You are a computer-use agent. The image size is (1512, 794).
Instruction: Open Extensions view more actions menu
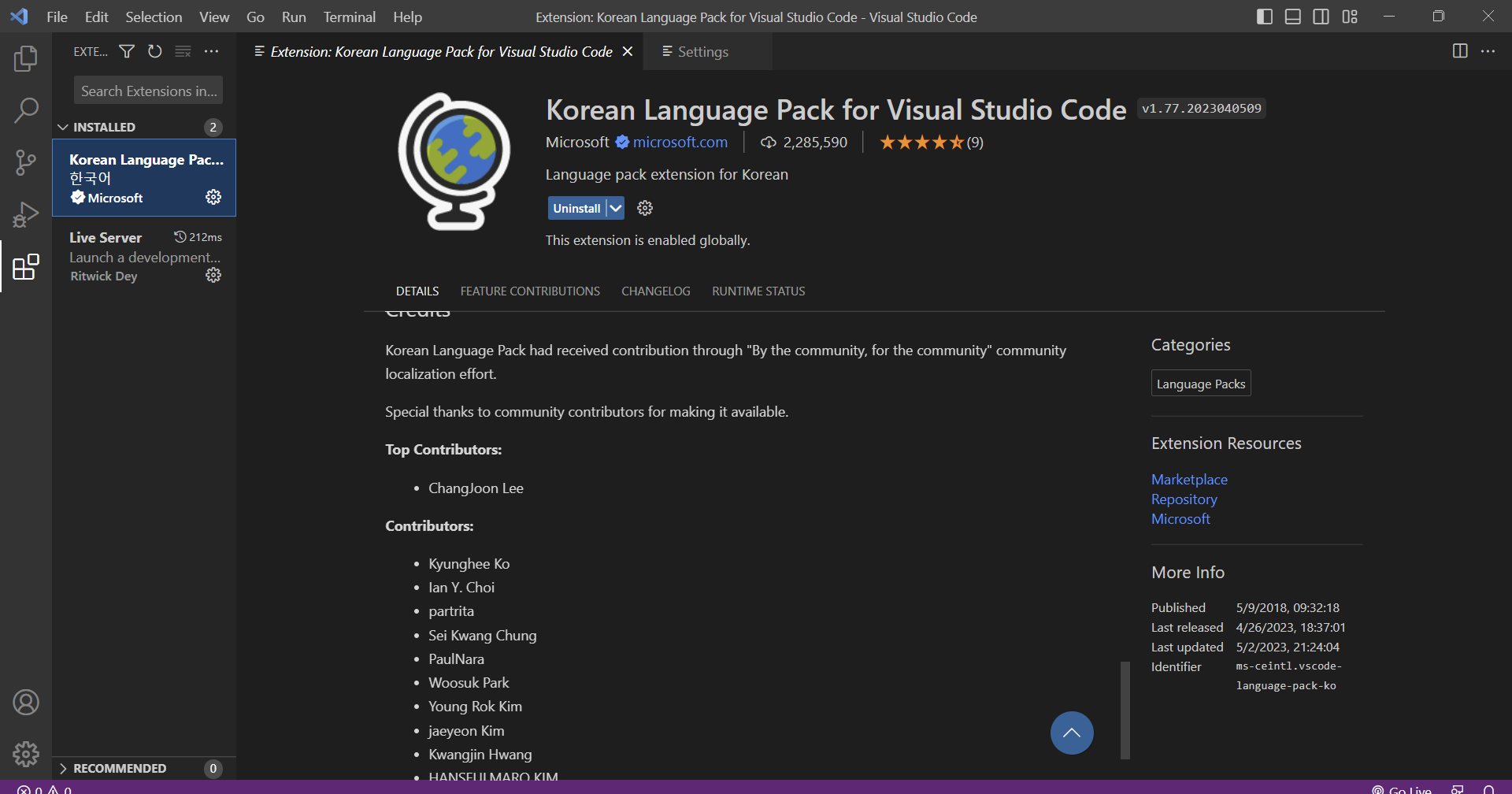pyautogui.click(x=212, y=51)
